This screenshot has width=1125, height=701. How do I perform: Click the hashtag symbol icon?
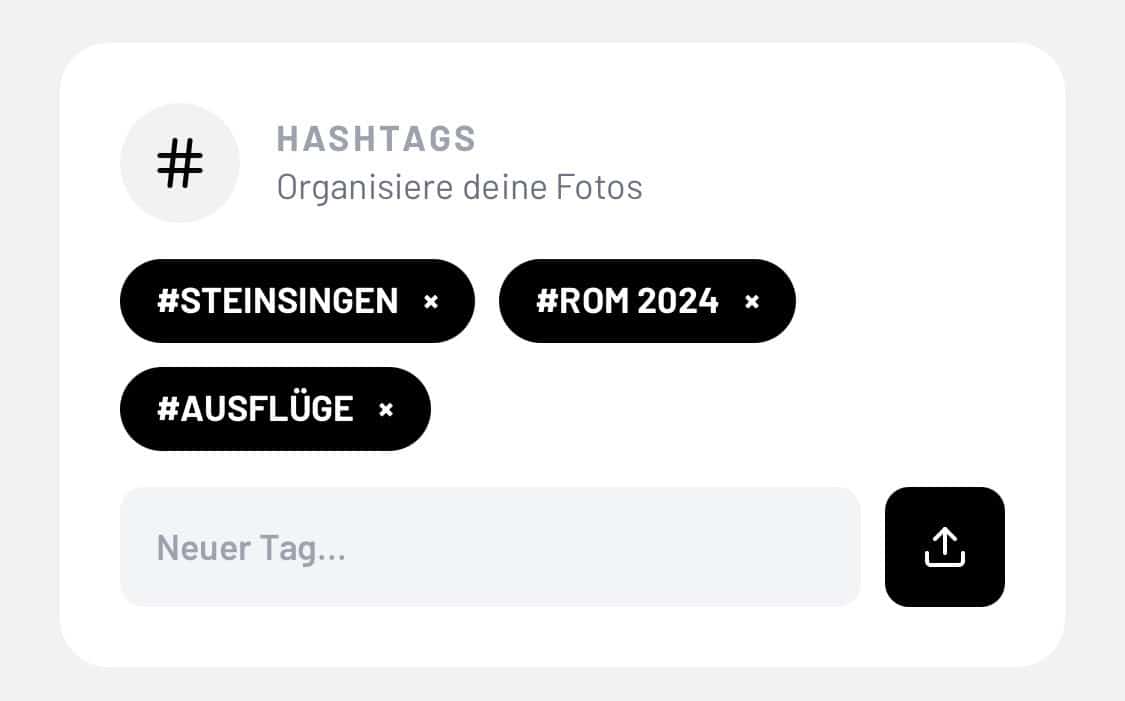coord(180,163)
